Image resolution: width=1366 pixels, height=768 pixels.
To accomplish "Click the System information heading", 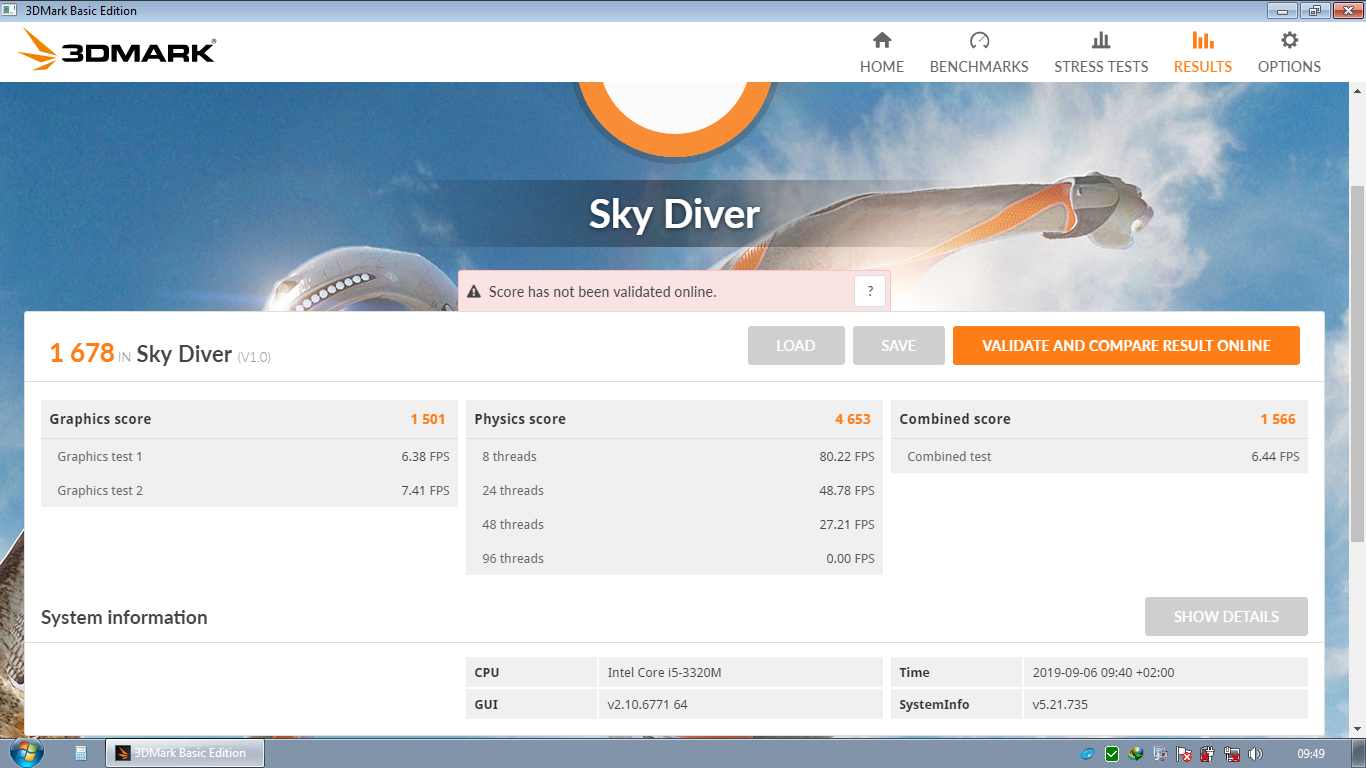I will pos(124,617).
